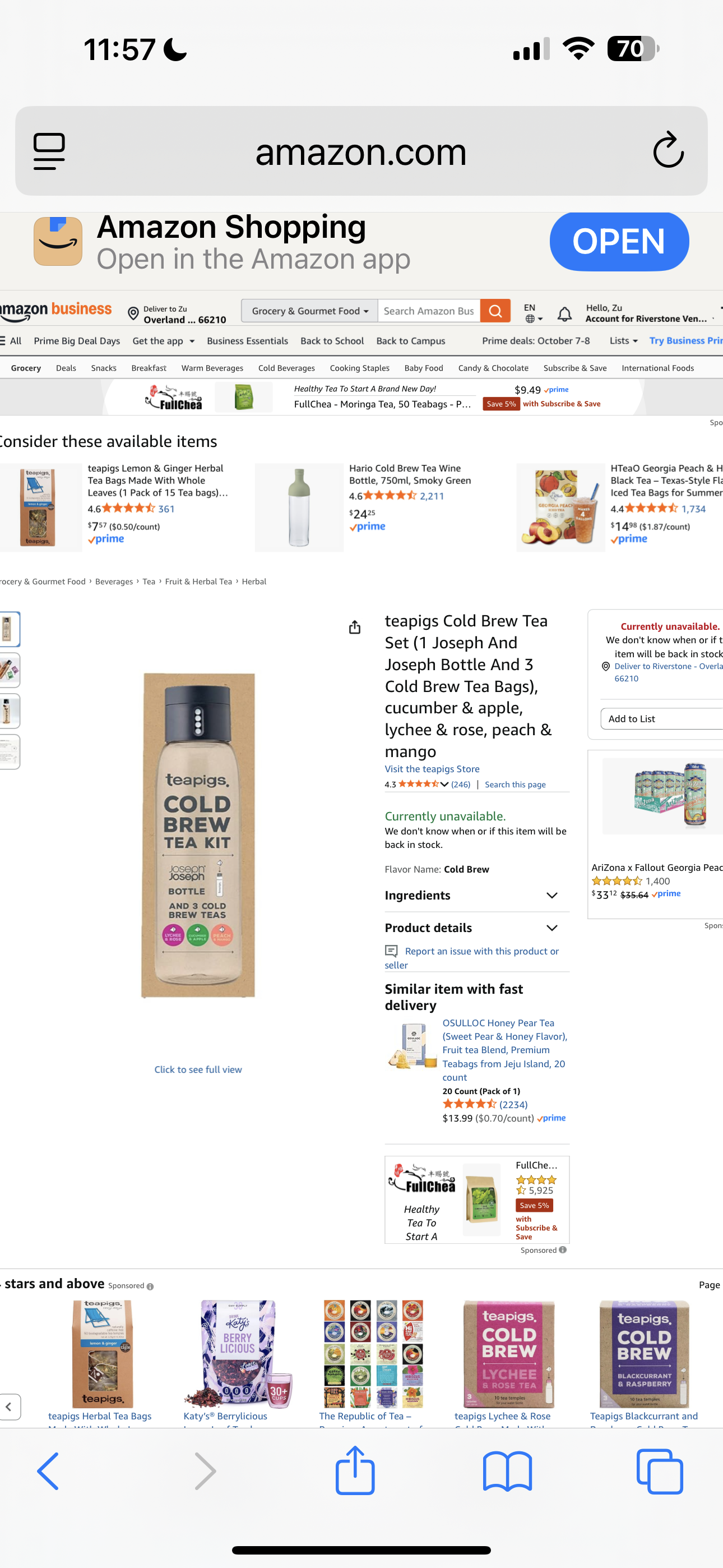Click Add to List button
Screen dimensions: 723x1568
660,719
